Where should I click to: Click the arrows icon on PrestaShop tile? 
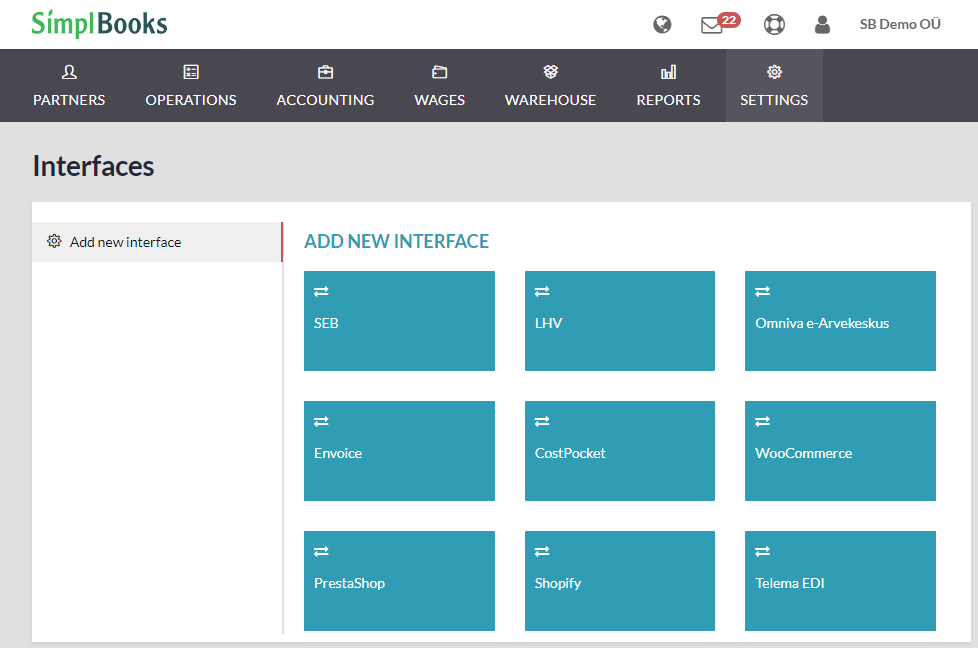coord(321,551)
